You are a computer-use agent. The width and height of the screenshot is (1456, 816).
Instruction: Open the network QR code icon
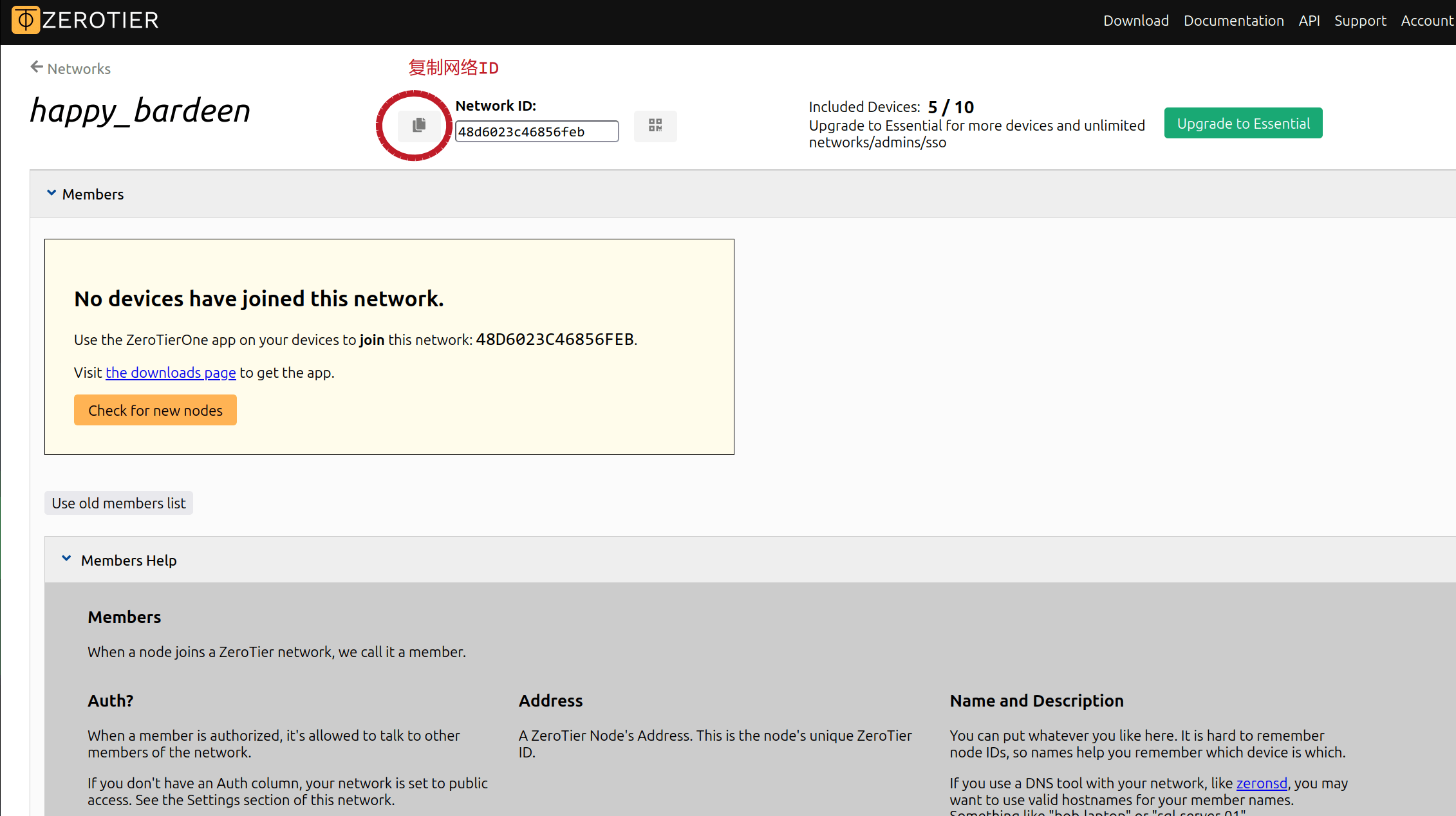[655, 126]
